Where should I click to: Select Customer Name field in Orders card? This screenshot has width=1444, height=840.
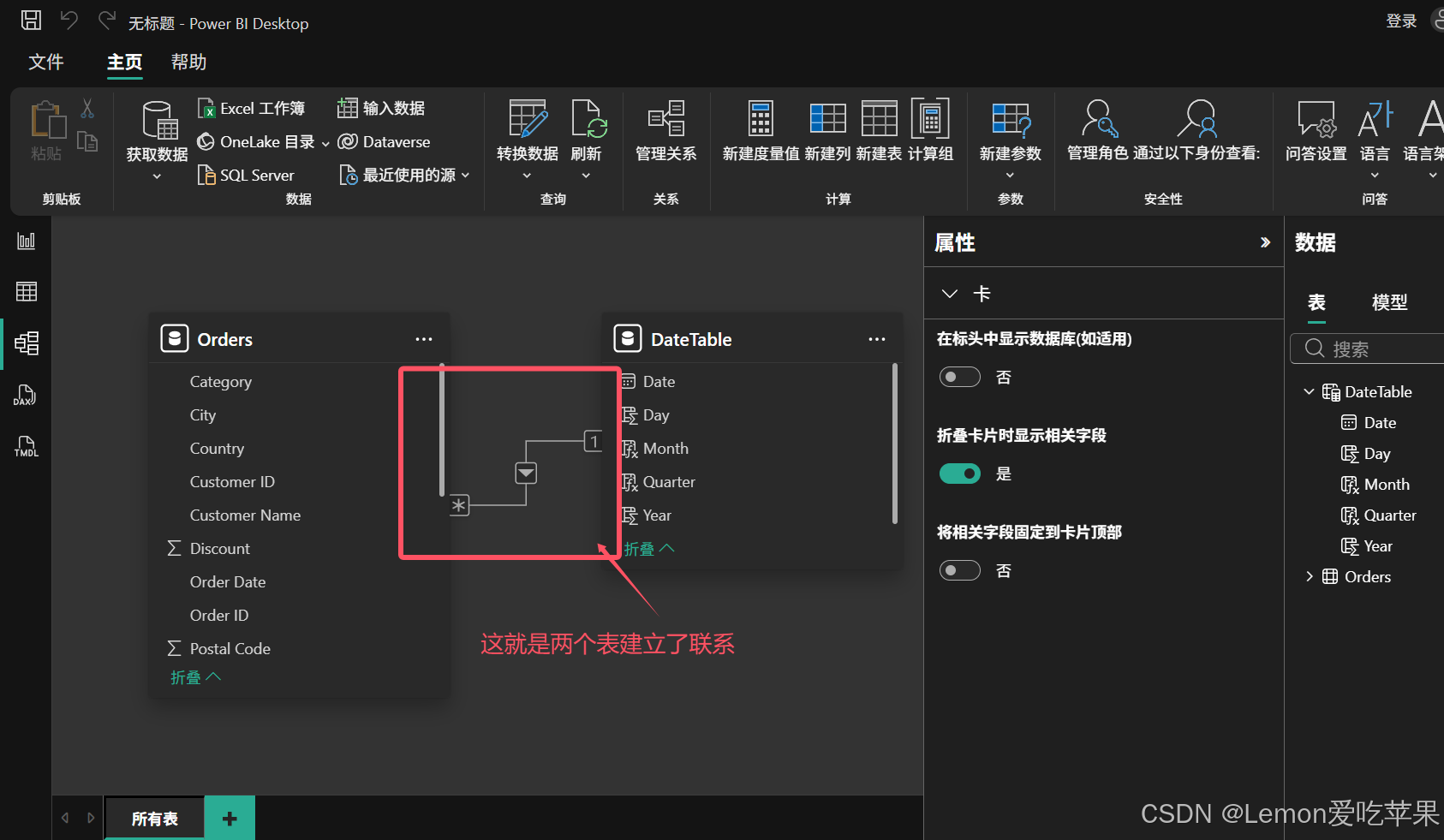(245, 515)
